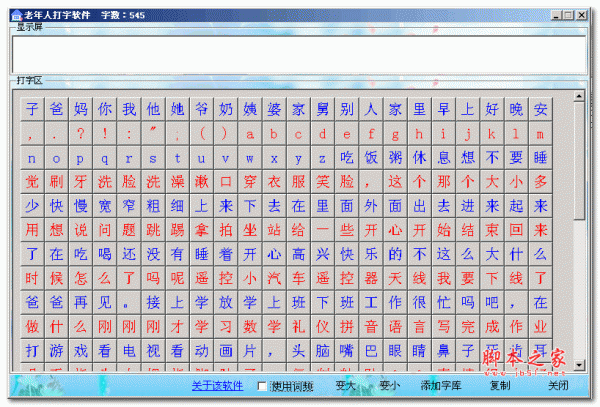This screenshot has width=600, height=407.
Task: Click the app icon in the title bar
Action: pyautogui.click(x=16, y=15)
